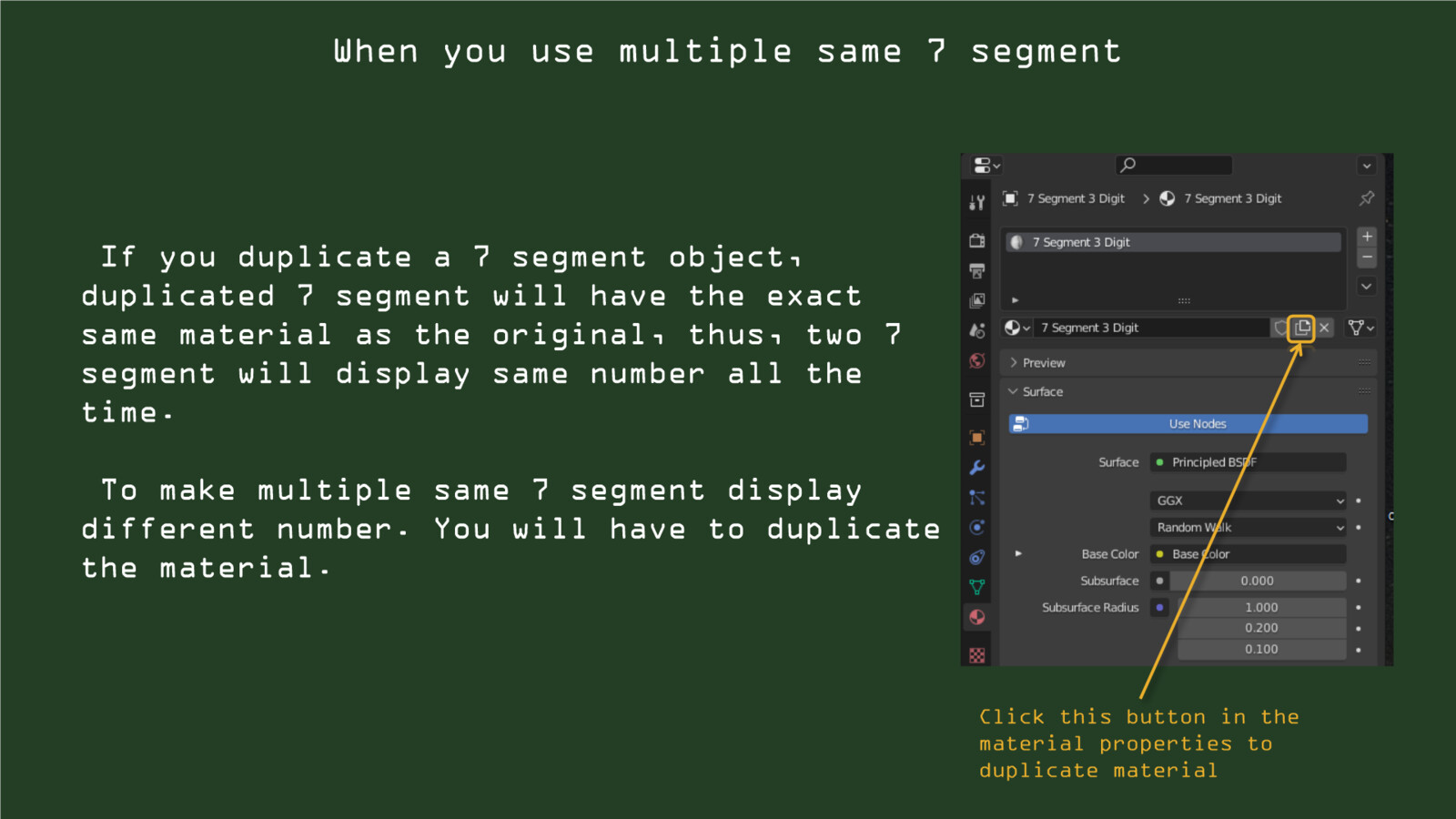Expand the Base Color disclosure triangle
Screen dimensions: 1456x819
point(1018,553)
